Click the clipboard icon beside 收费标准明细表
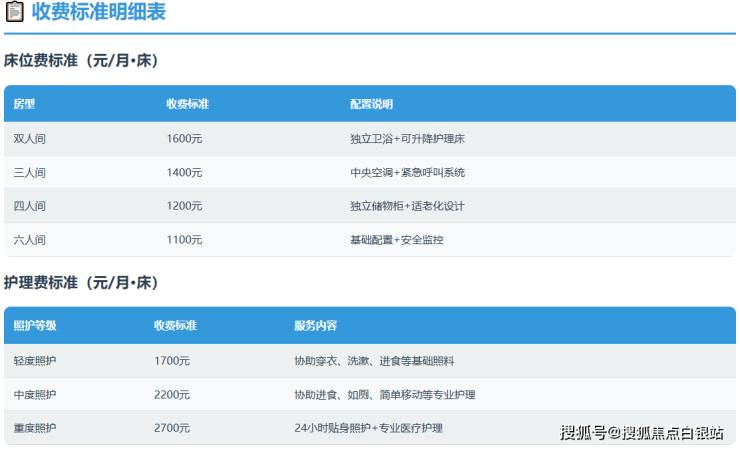This screenshot has width=740, height=449. 14,13
